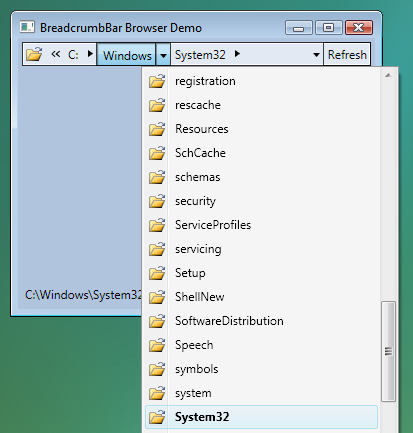
Task: Click the folder icon beside registration
Action: [157, 81]
